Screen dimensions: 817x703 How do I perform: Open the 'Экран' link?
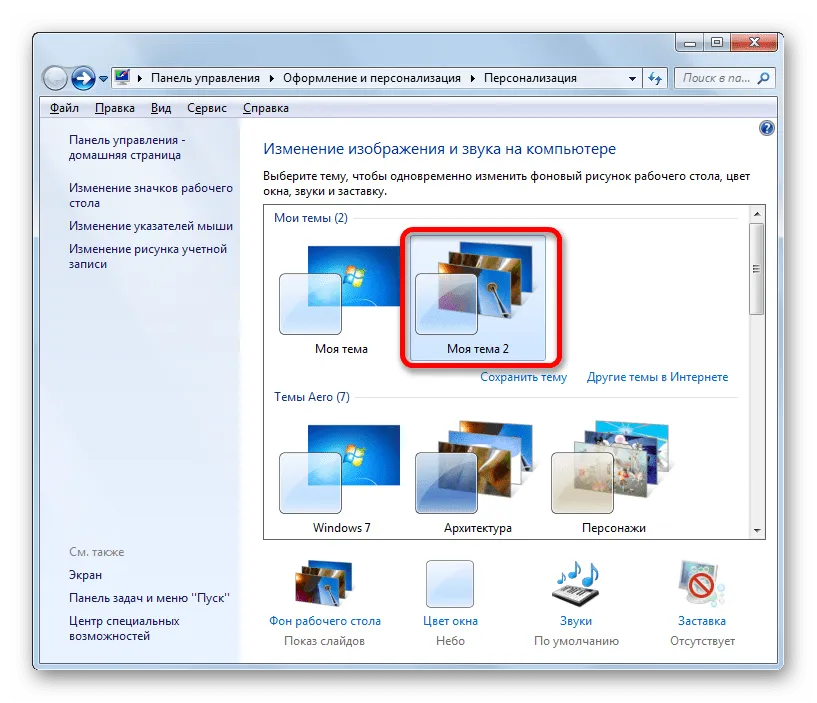85,575
